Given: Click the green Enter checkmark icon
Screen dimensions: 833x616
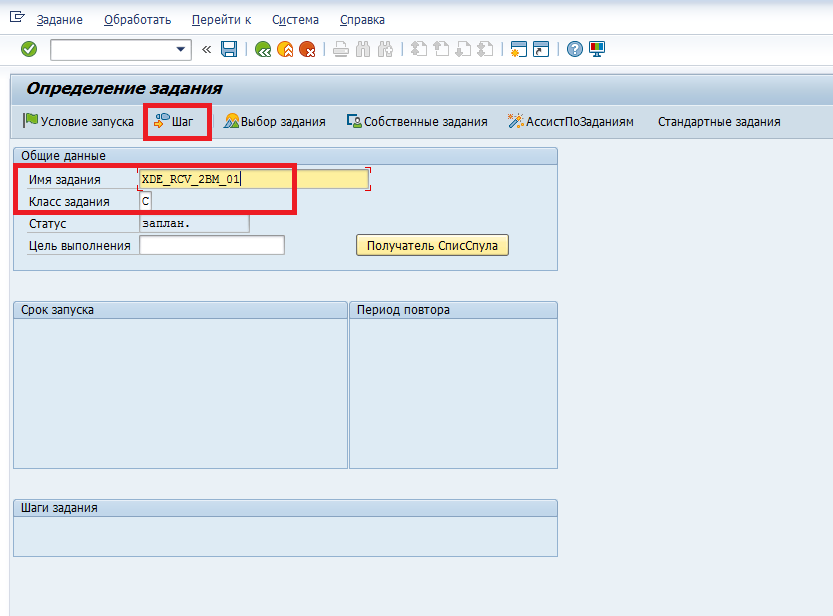Looking at the screenshot, I should pos(29,49).
